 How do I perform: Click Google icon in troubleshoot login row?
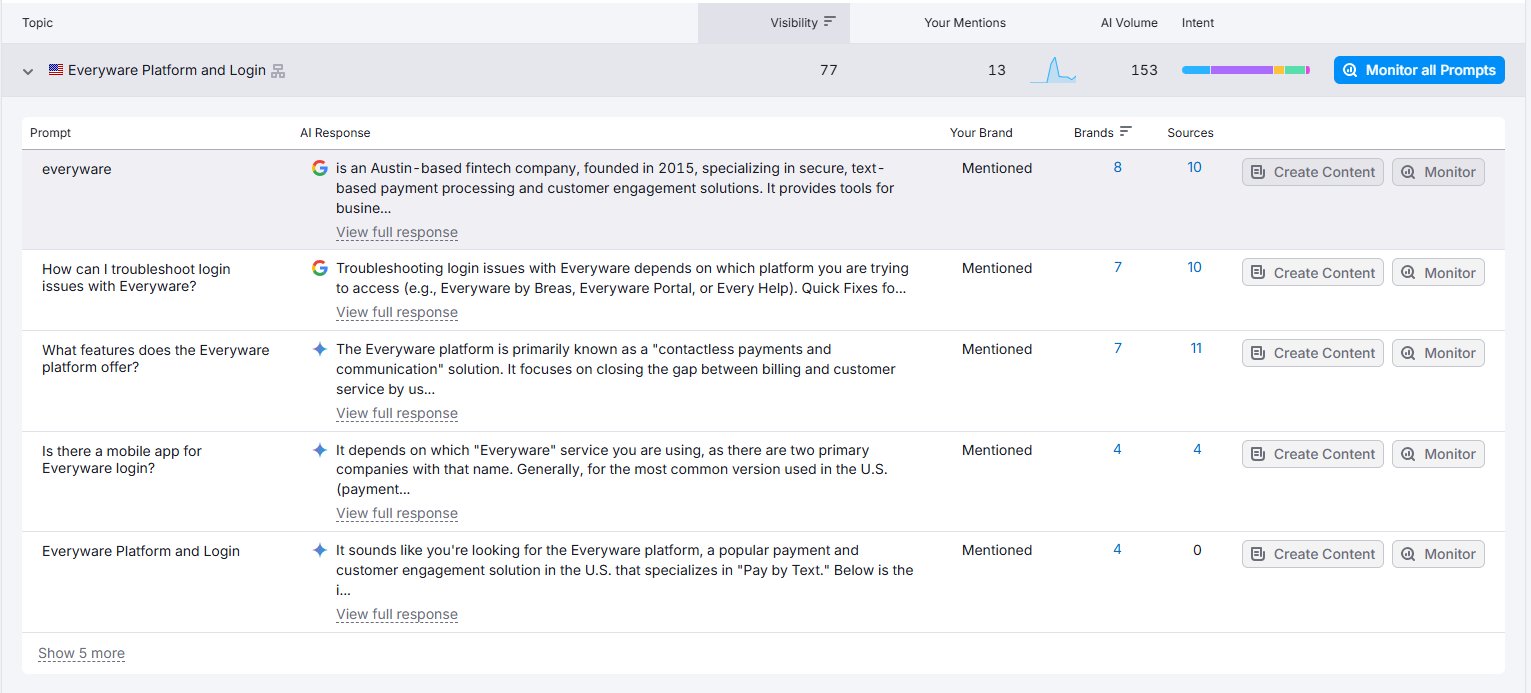(320, 268)
